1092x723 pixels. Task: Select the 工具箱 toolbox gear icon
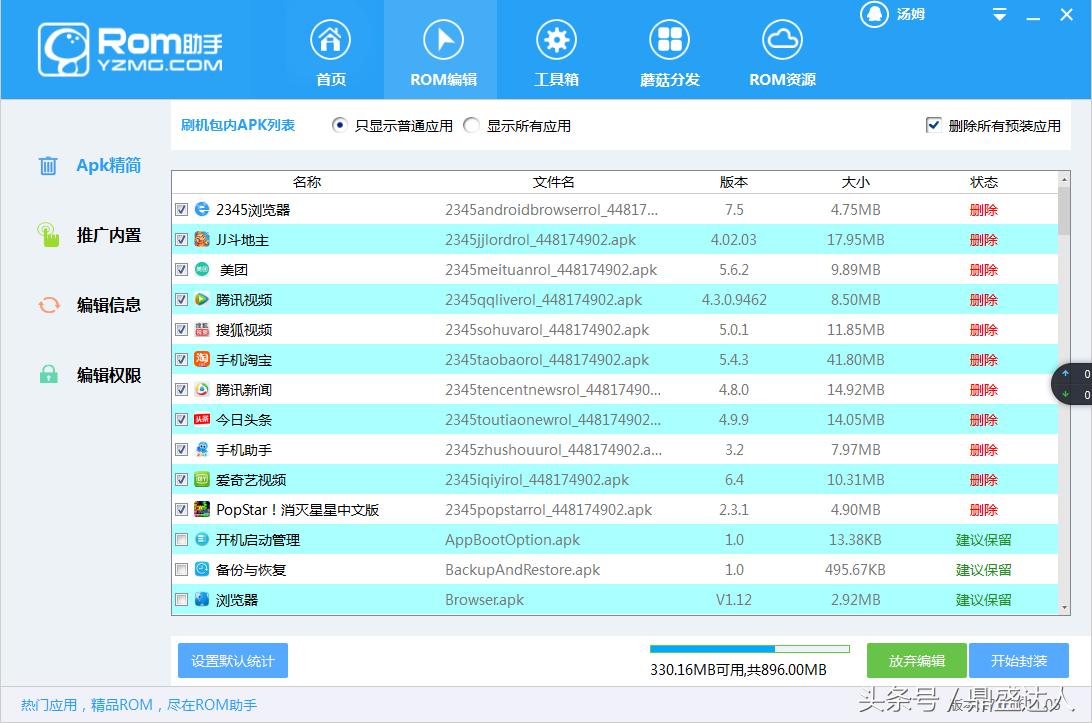click(x=556, y=40)
